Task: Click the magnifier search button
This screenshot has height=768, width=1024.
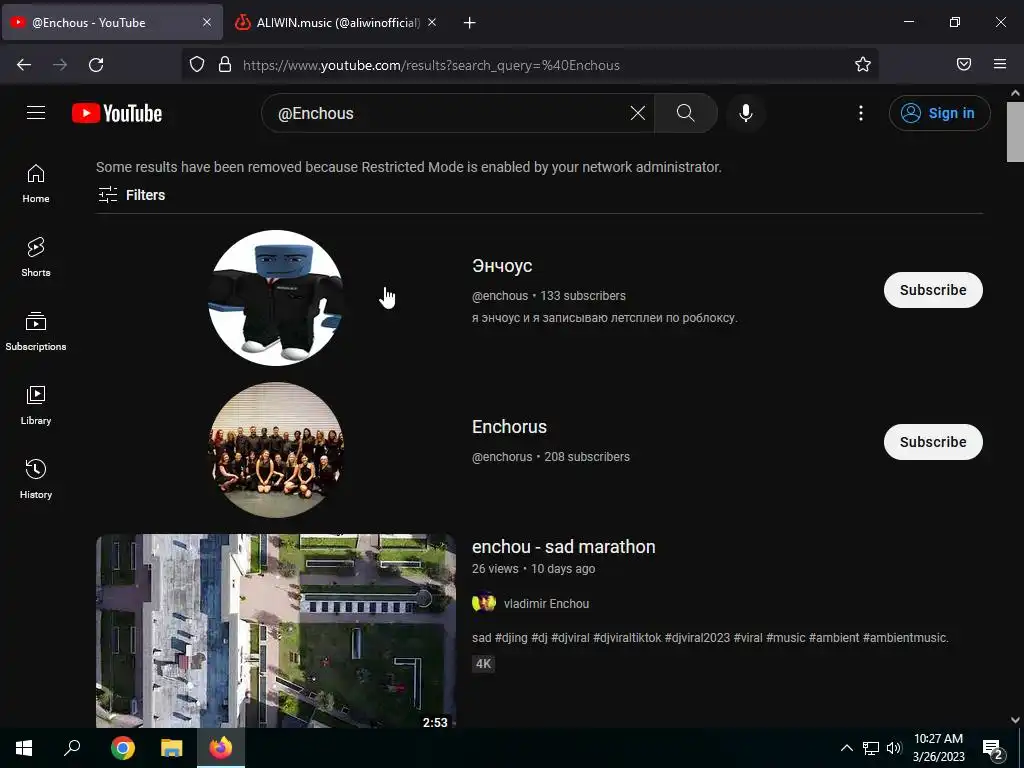Action: (686, 113)
